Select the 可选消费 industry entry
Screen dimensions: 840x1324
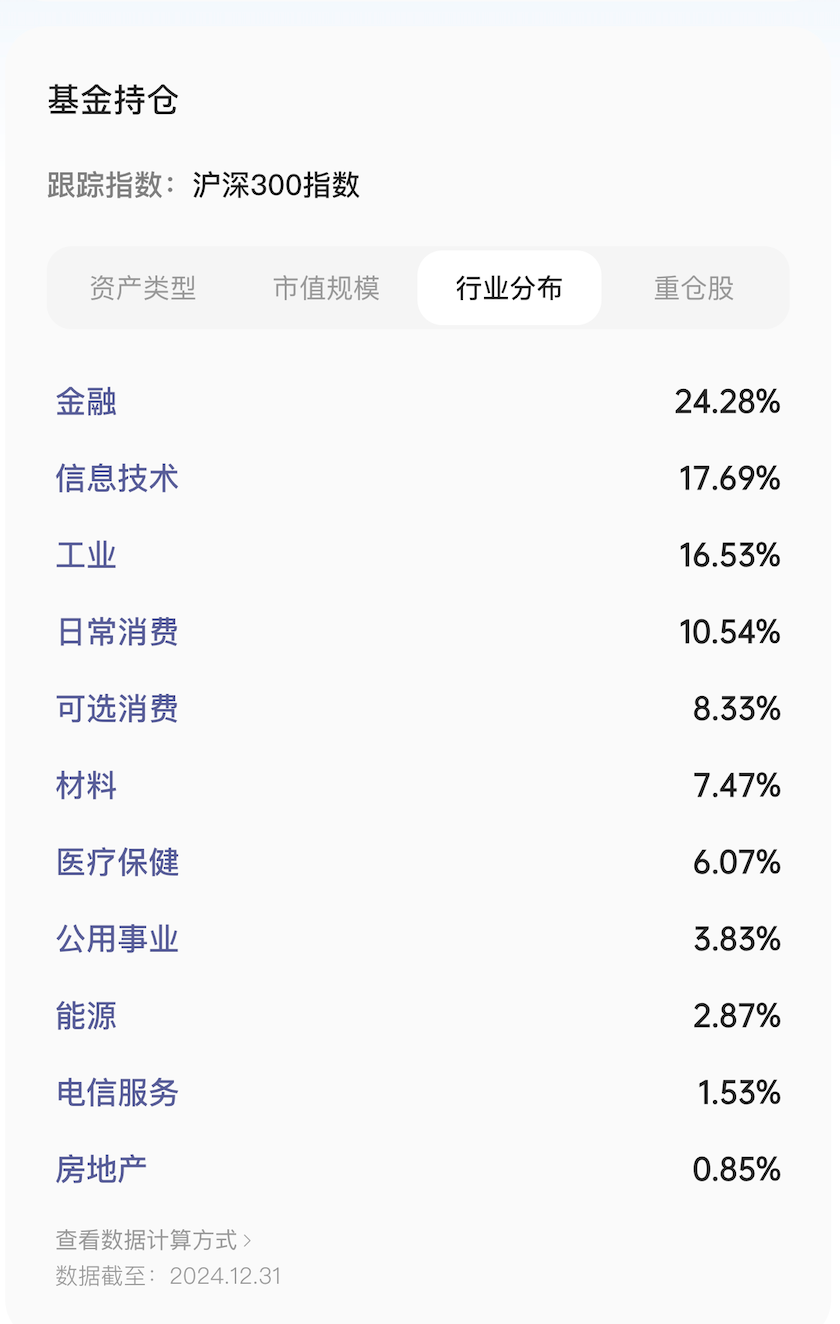coord(117,709)
